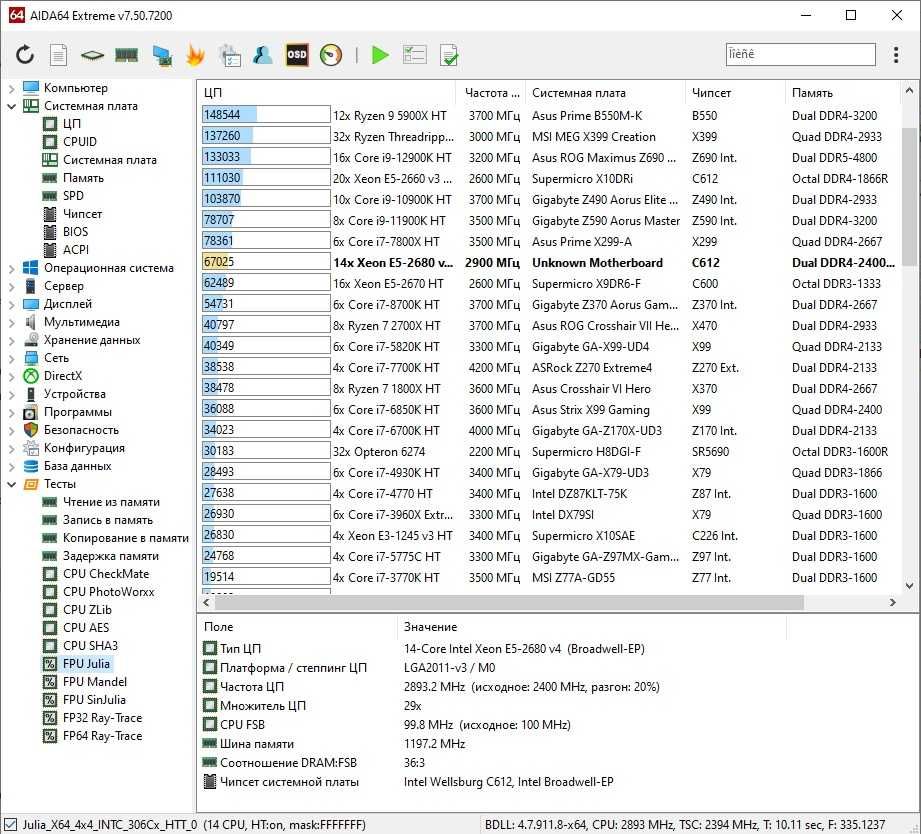Select the CPU AES test

point(86,628)
